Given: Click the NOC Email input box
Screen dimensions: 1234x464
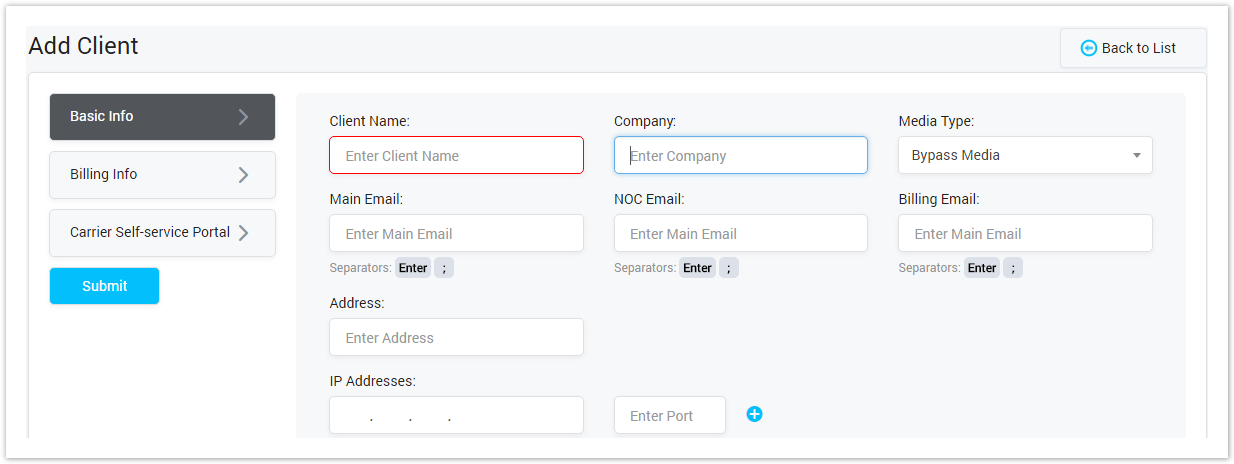Looking at the screenshot, I should (x=740, y=234).
